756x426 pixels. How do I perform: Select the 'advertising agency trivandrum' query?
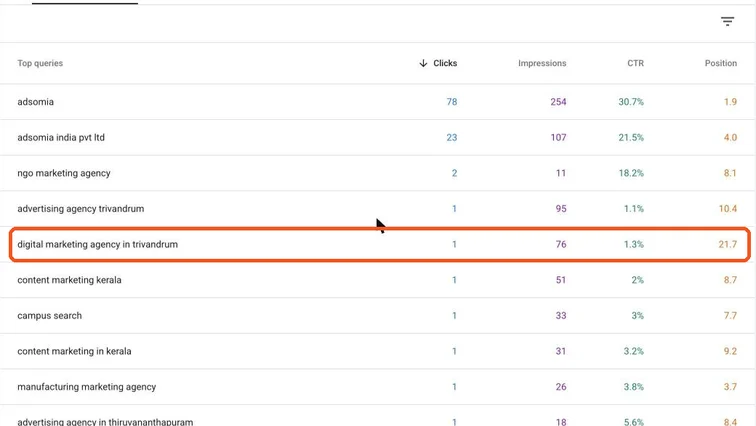pos(81,209)
